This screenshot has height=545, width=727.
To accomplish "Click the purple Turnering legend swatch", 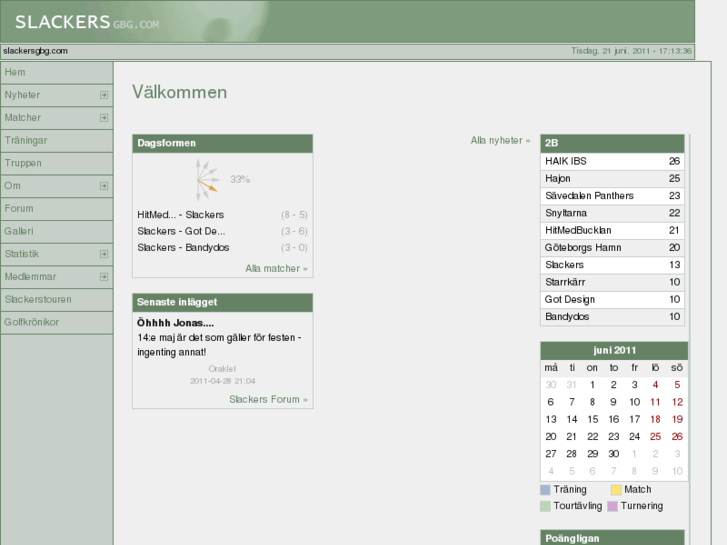I will pos(612,506).
